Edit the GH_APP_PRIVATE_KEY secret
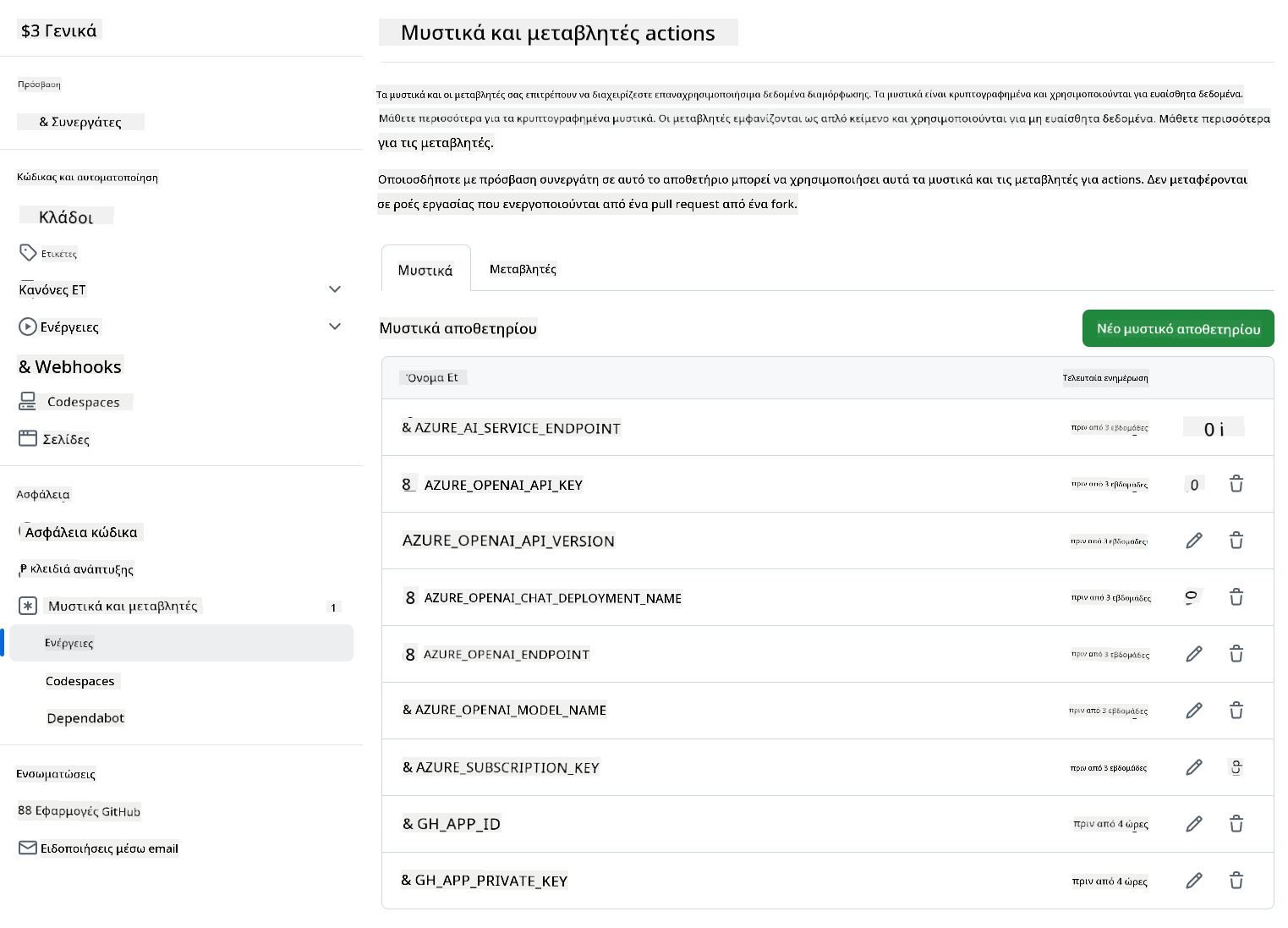The image size is (1288, 928). (1194, 881)
